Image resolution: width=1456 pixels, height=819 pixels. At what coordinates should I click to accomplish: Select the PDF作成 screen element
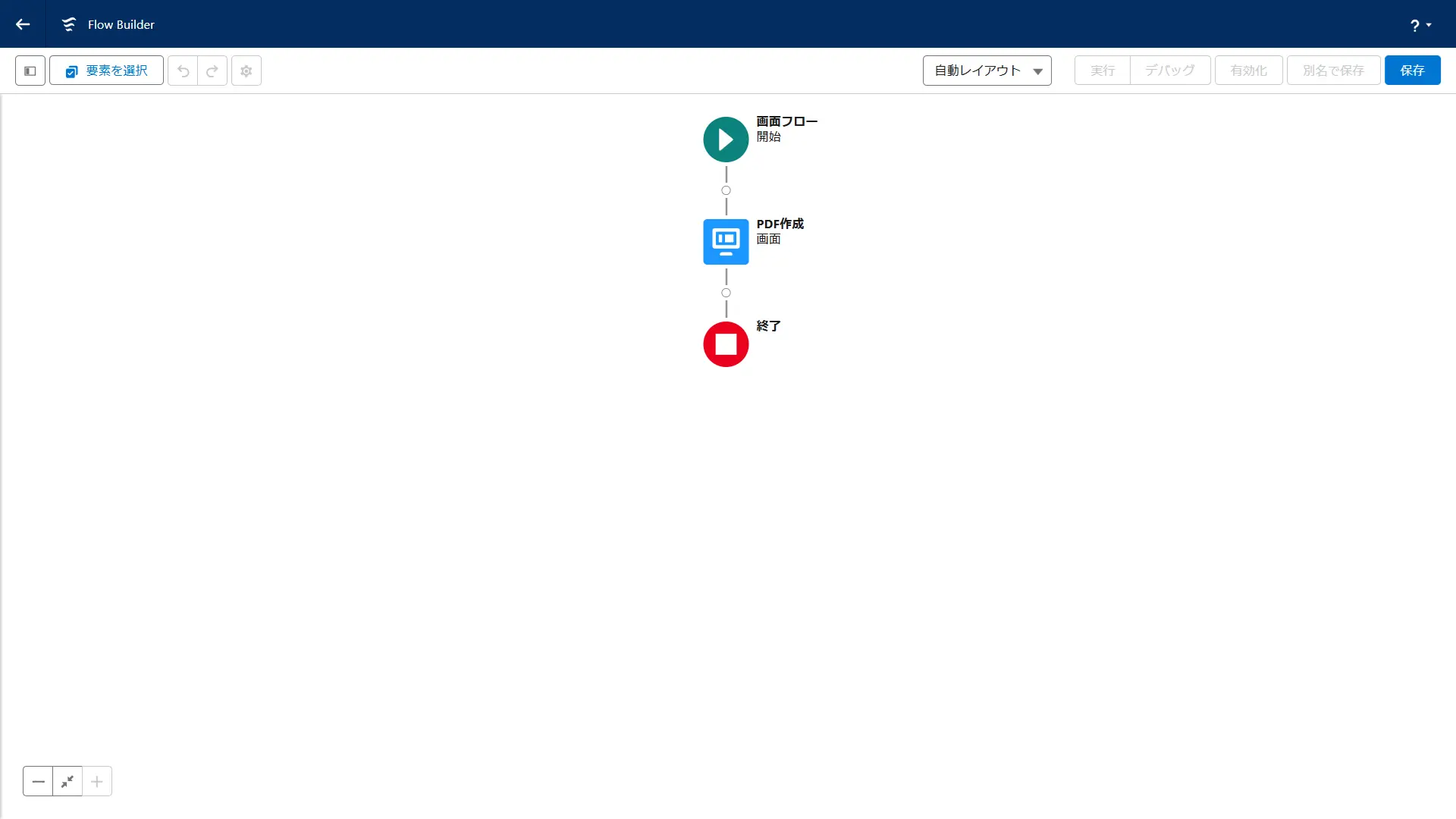click(x=726, y=242)
